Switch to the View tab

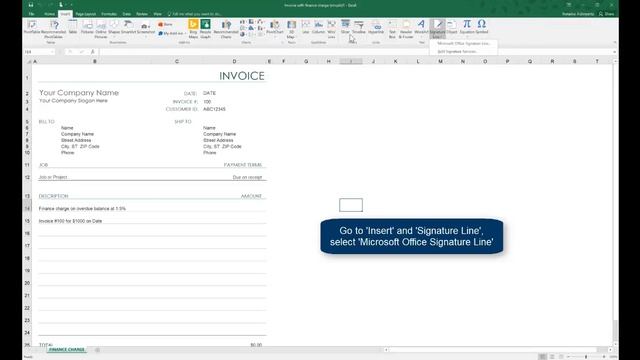pyautogui.click(x=158, y=14)
